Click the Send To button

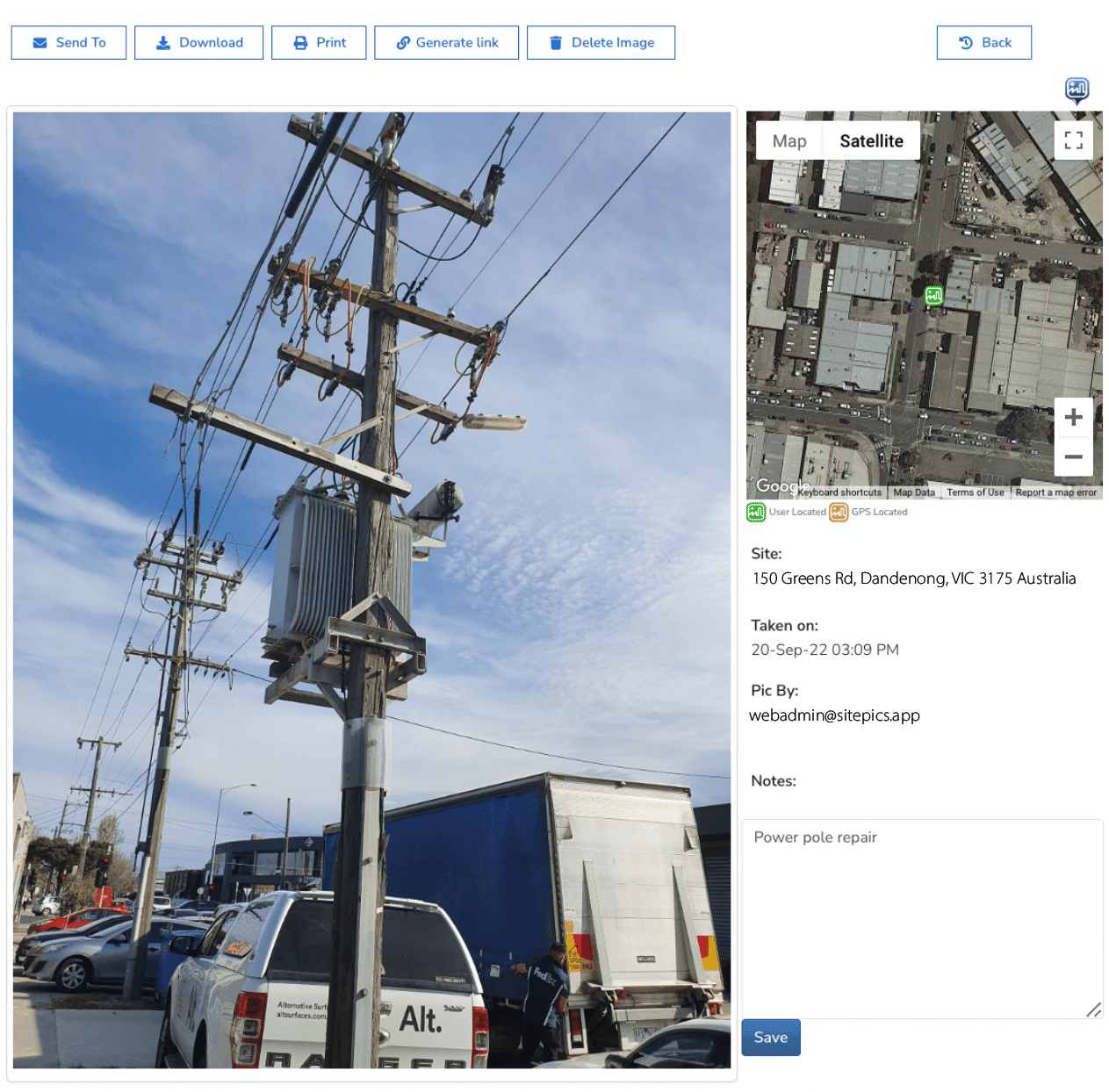[68, 42]
